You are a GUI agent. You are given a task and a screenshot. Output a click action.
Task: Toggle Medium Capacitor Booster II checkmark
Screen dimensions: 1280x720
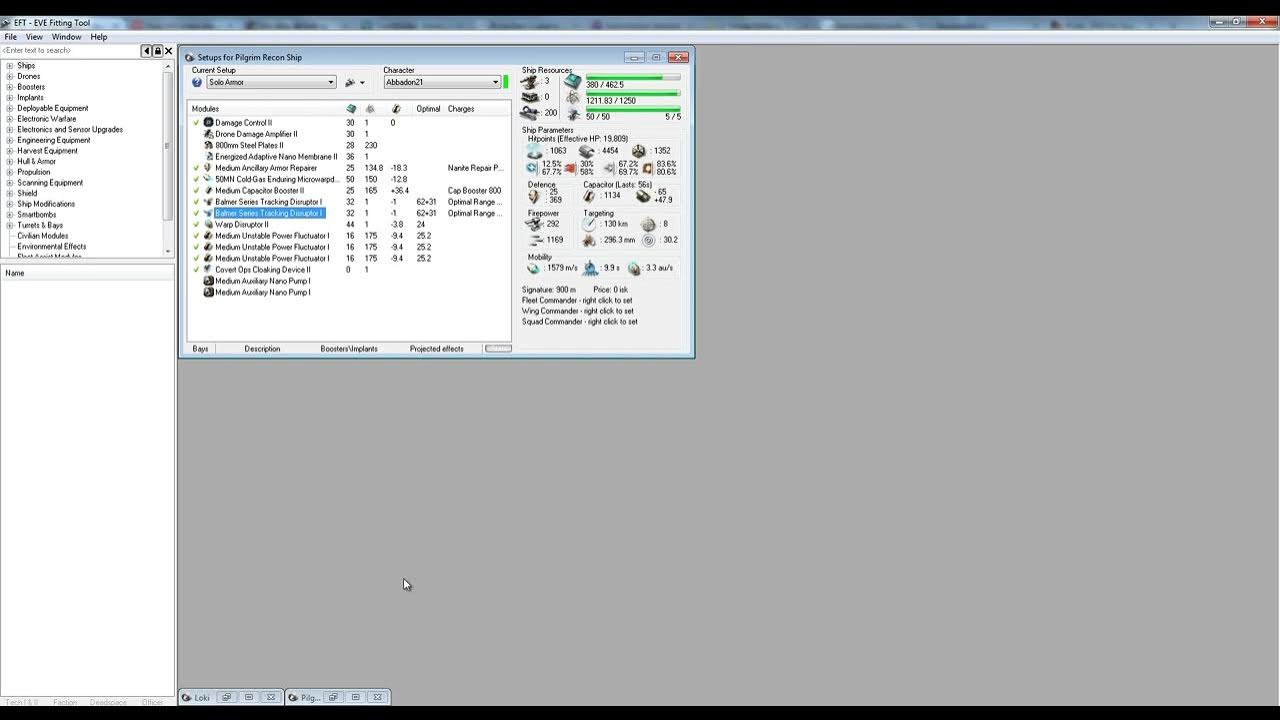[197, 191]
